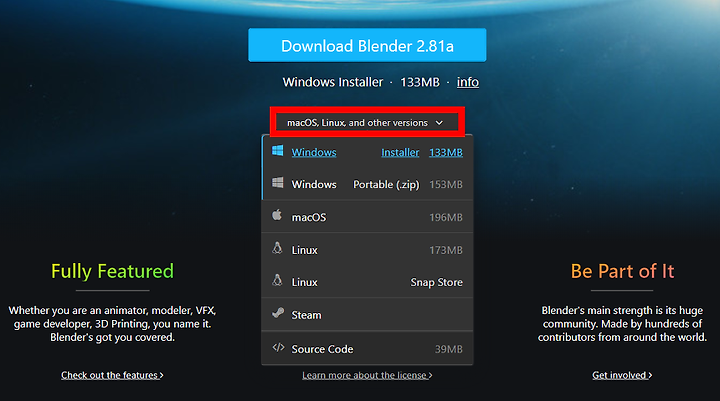
Task: Follow the Get involved link
Action: [x=622, y=375]
